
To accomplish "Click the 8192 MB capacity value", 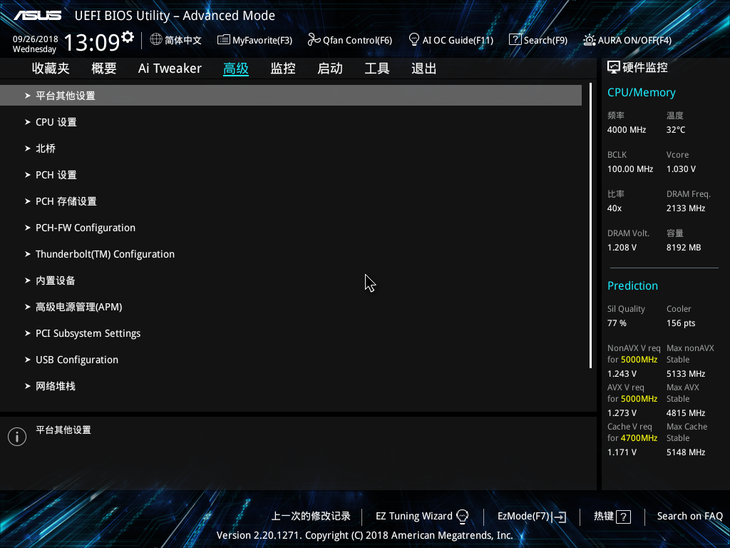I will coord(683,248).
